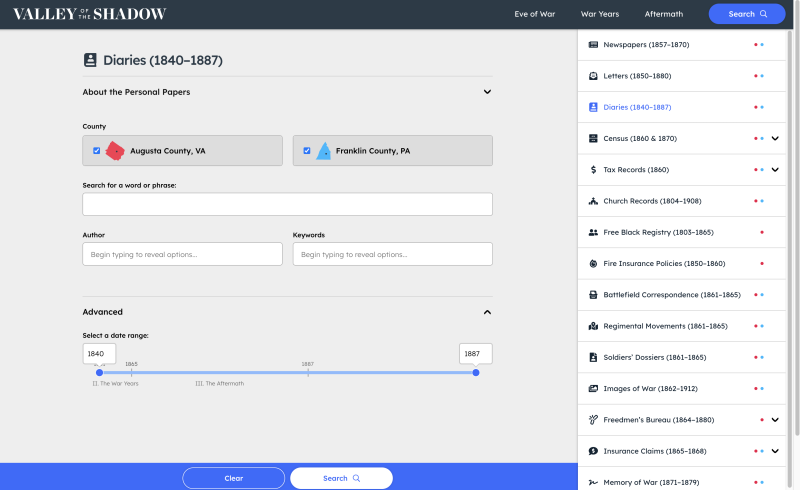Click the Diaries heading book icon
This screenshot has width=800, height=490.
[90, 60]
